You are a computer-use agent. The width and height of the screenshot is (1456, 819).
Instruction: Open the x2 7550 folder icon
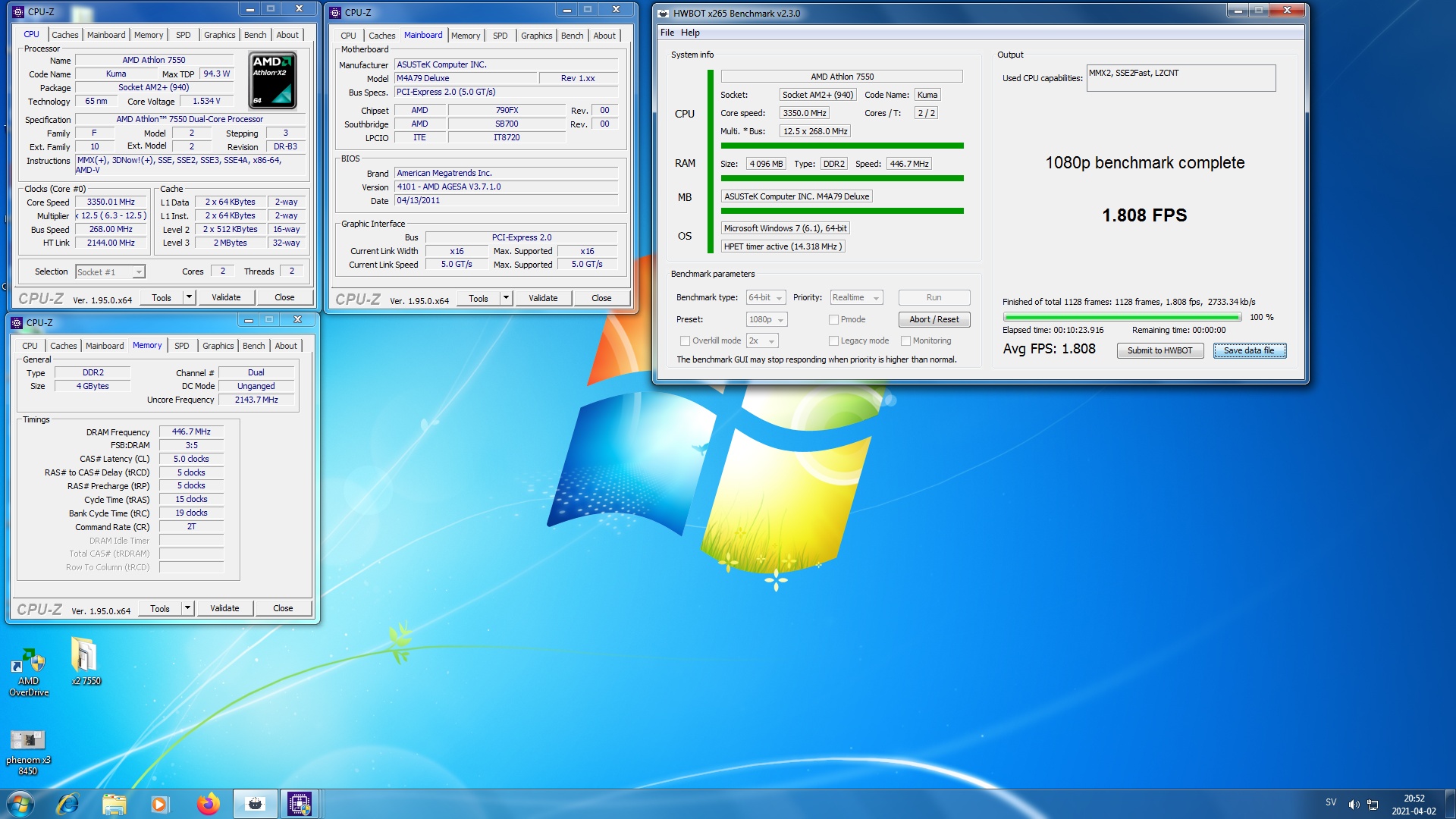tap(85, 661)
